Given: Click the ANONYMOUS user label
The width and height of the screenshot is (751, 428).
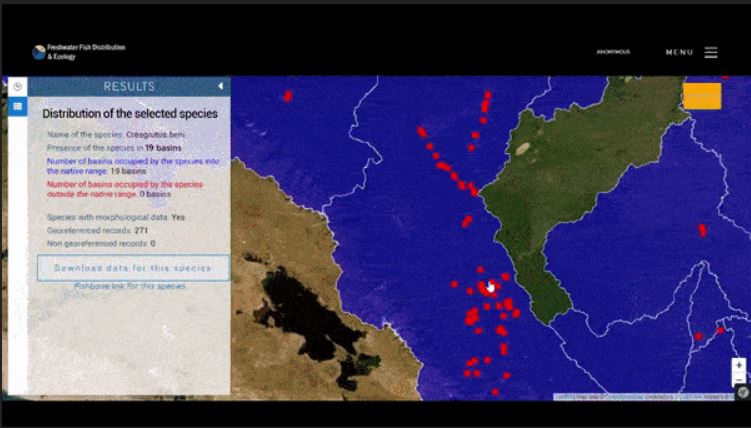Looking at the screenshot, I should point(613,52).
